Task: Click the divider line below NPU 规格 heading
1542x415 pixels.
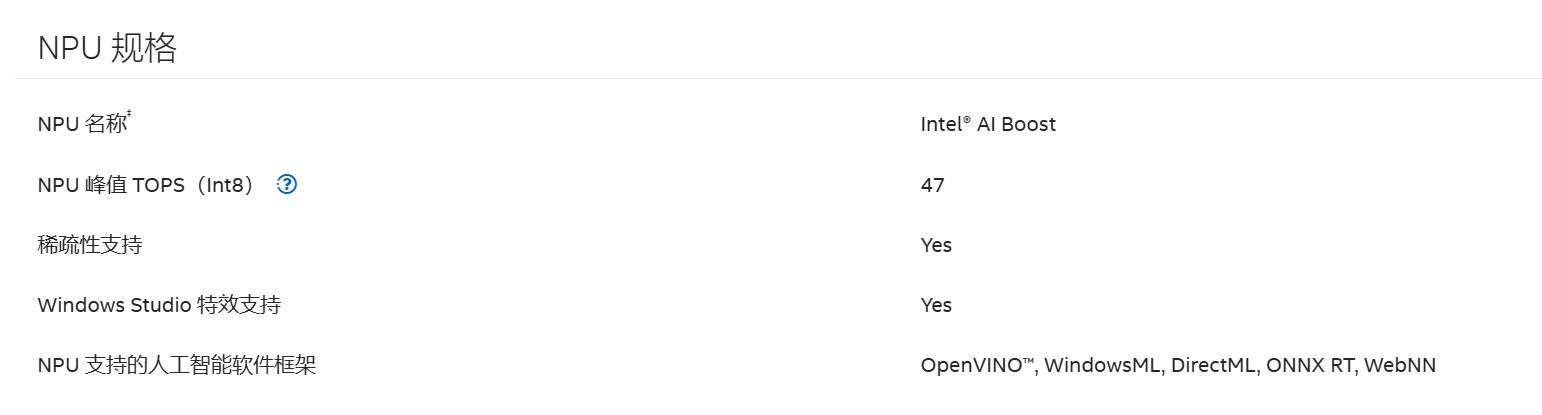Action: [770, 78]
